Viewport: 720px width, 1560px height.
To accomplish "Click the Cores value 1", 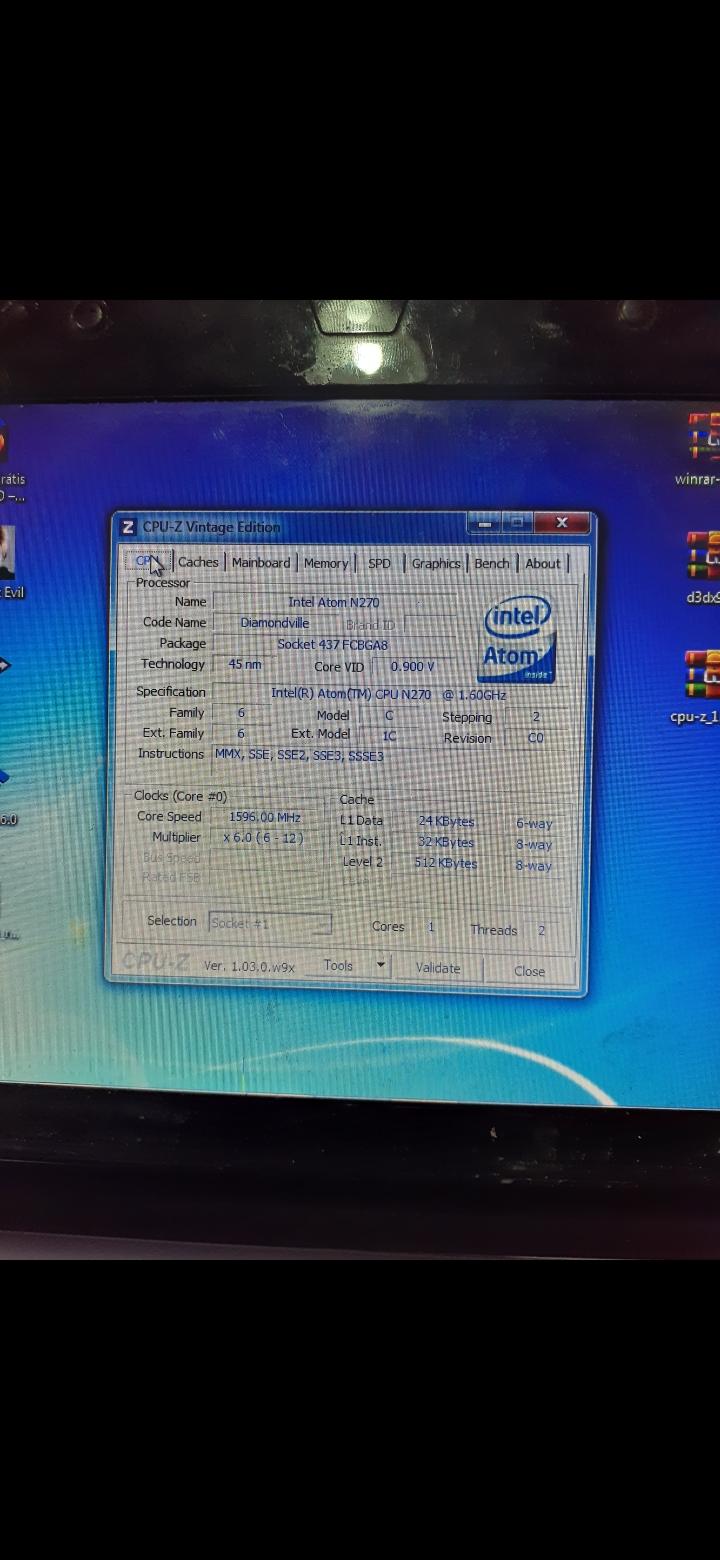I will coord(431,927).
